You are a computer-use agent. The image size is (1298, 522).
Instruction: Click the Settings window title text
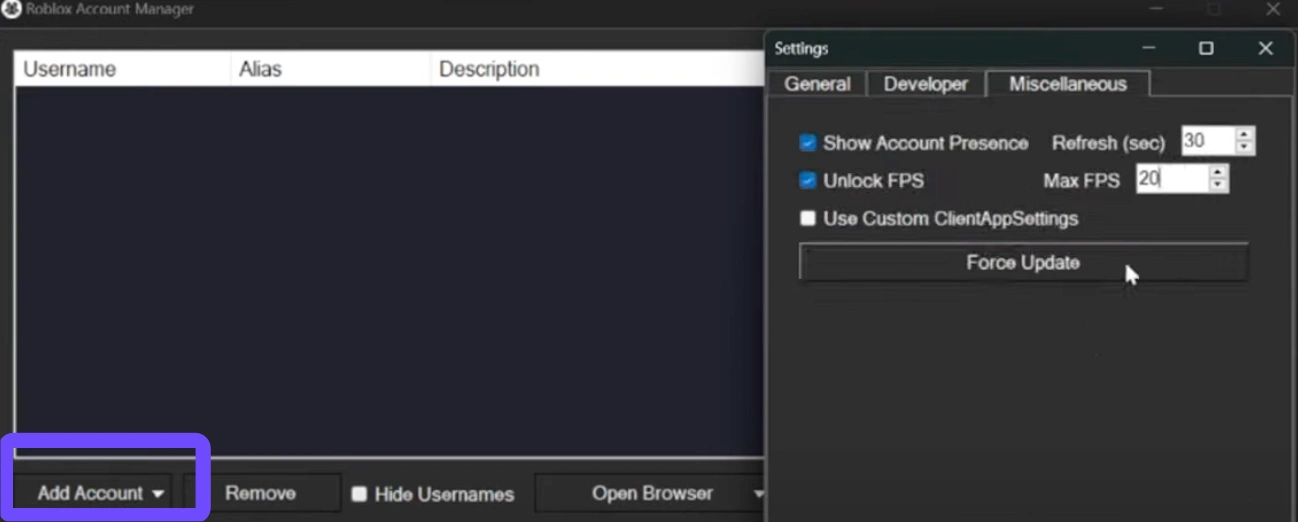click(x=801, y=48)
